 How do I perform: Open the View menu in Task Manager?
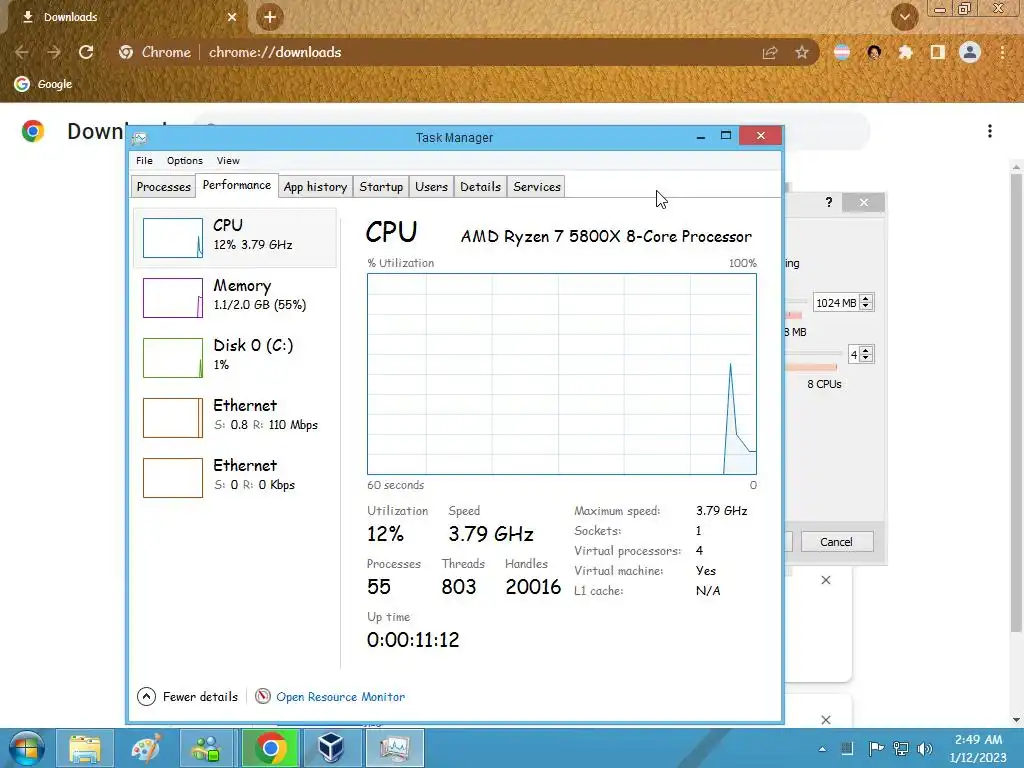point(228,161)
